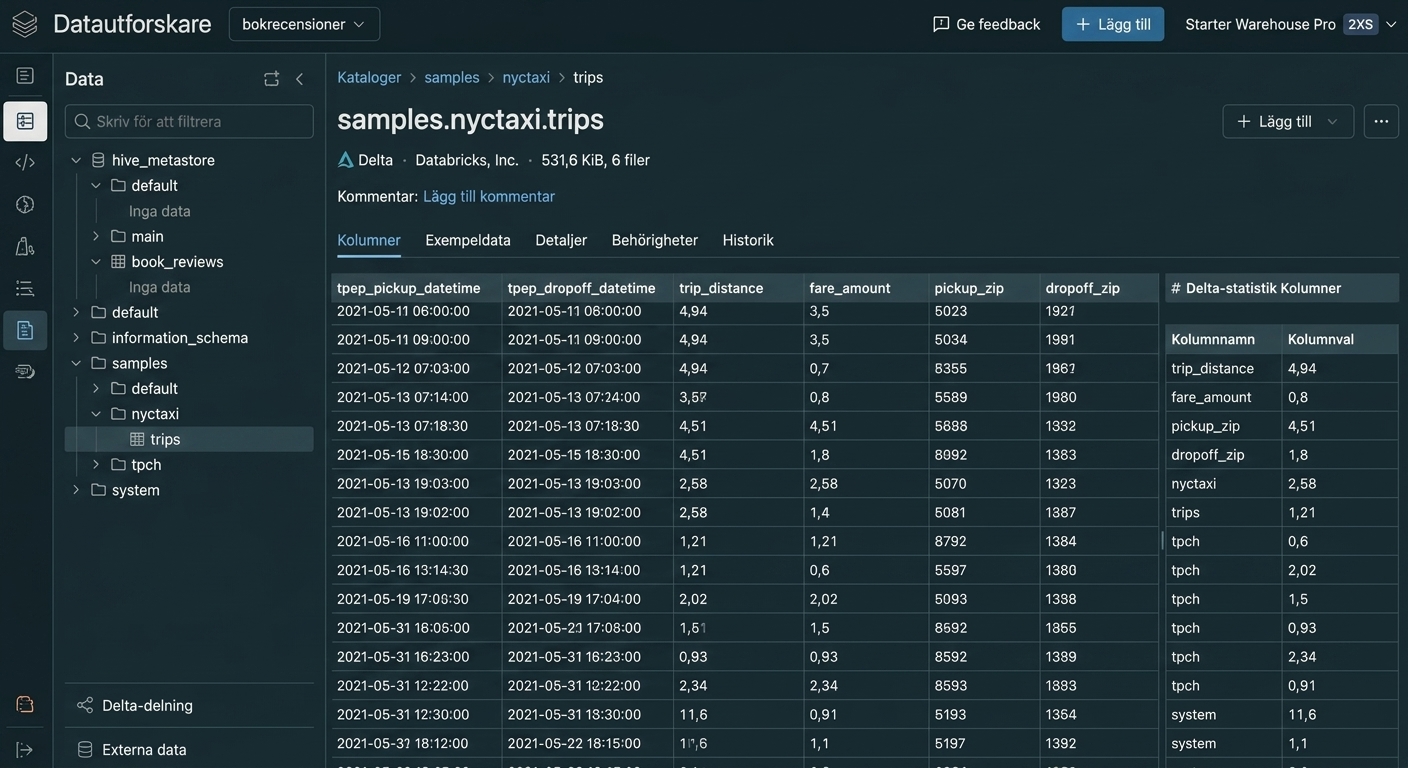Open the flask experiments sidebar icon

coord(25,246)
